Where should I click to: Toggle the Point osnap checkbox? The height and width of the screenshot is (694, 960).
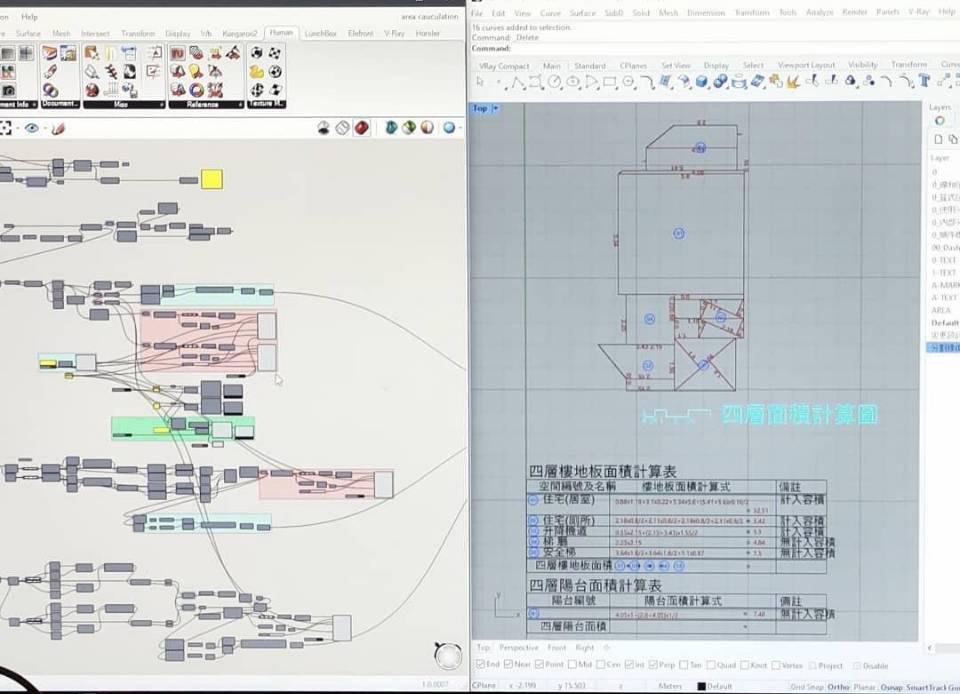pyautogui.click(x=539, y=665)
